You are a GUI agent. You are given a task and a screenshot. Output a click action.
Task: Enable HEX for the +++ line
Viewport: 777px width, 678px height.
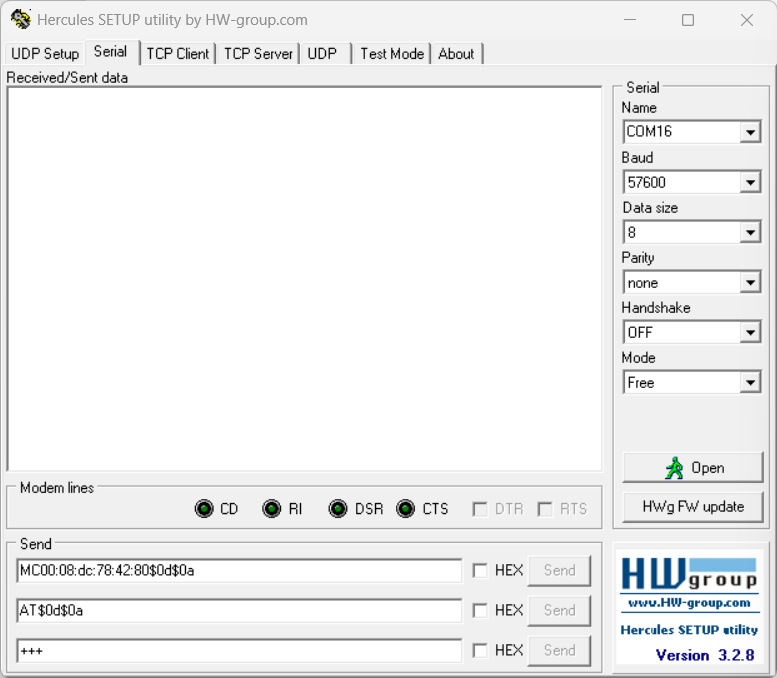click(x=480, y=650)
